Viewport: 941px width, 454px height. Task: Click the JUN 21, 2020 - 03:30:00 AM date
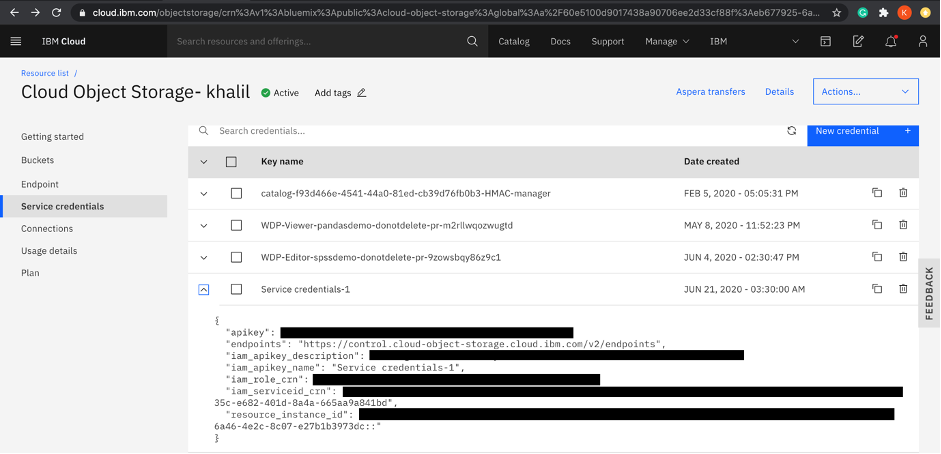(x=744, y=289)
